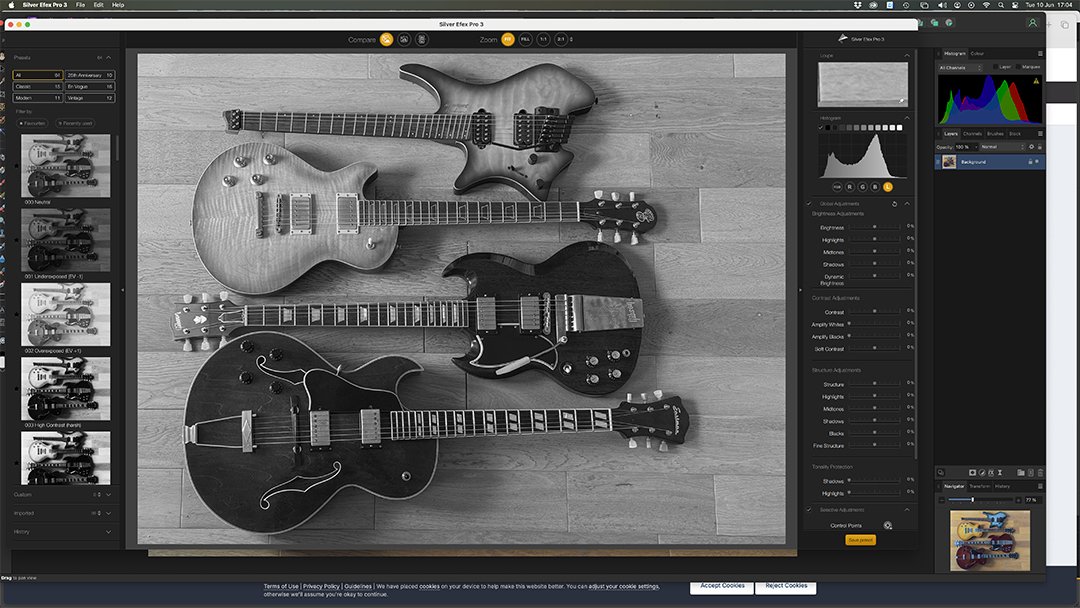Filter presets by Favourites
The height and width of the screenshot is (608, 1080).
[33, 123]
